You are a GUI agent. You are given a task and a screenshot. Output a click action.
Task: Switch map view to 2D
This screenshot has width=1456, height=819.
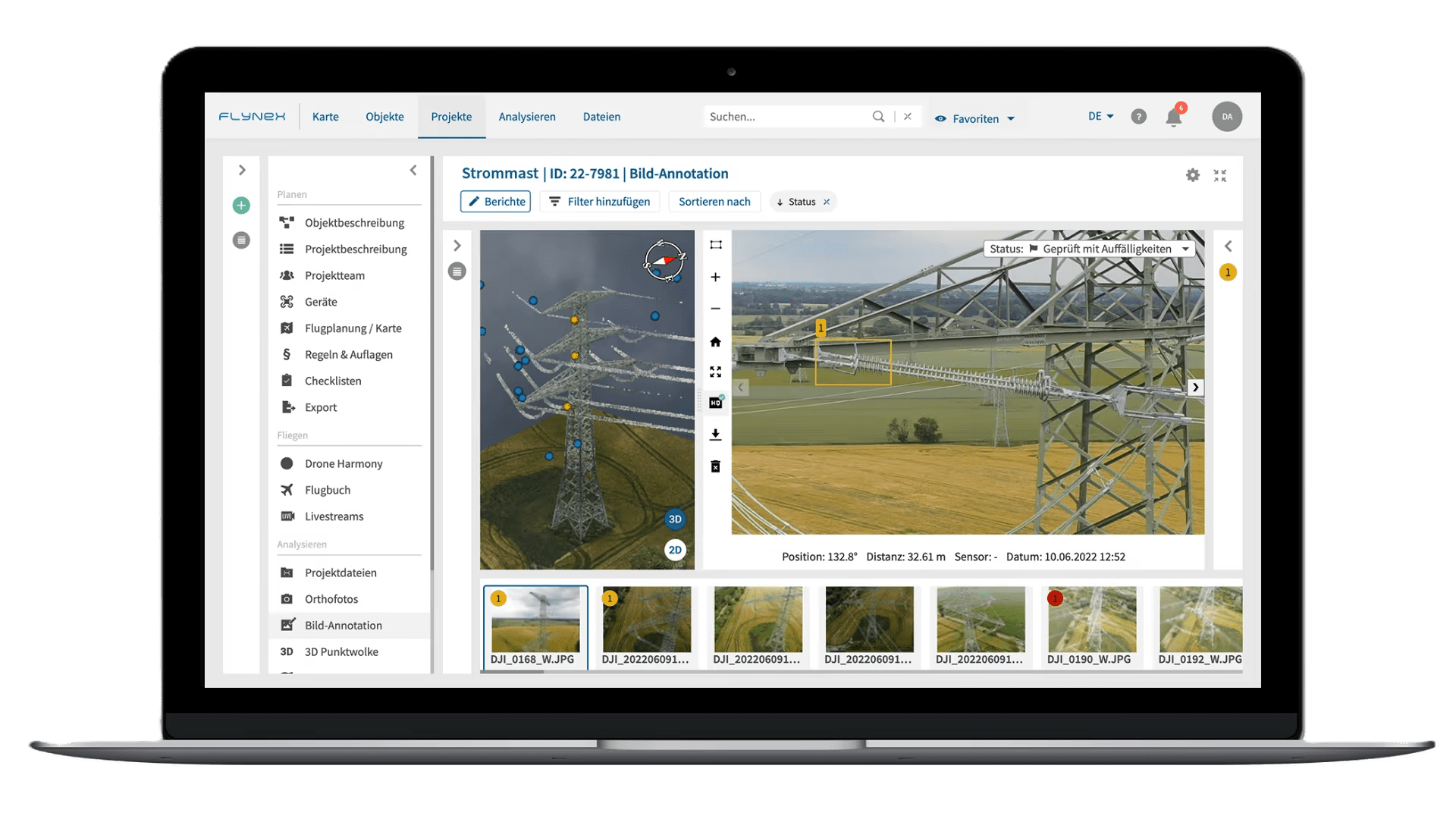674,551
